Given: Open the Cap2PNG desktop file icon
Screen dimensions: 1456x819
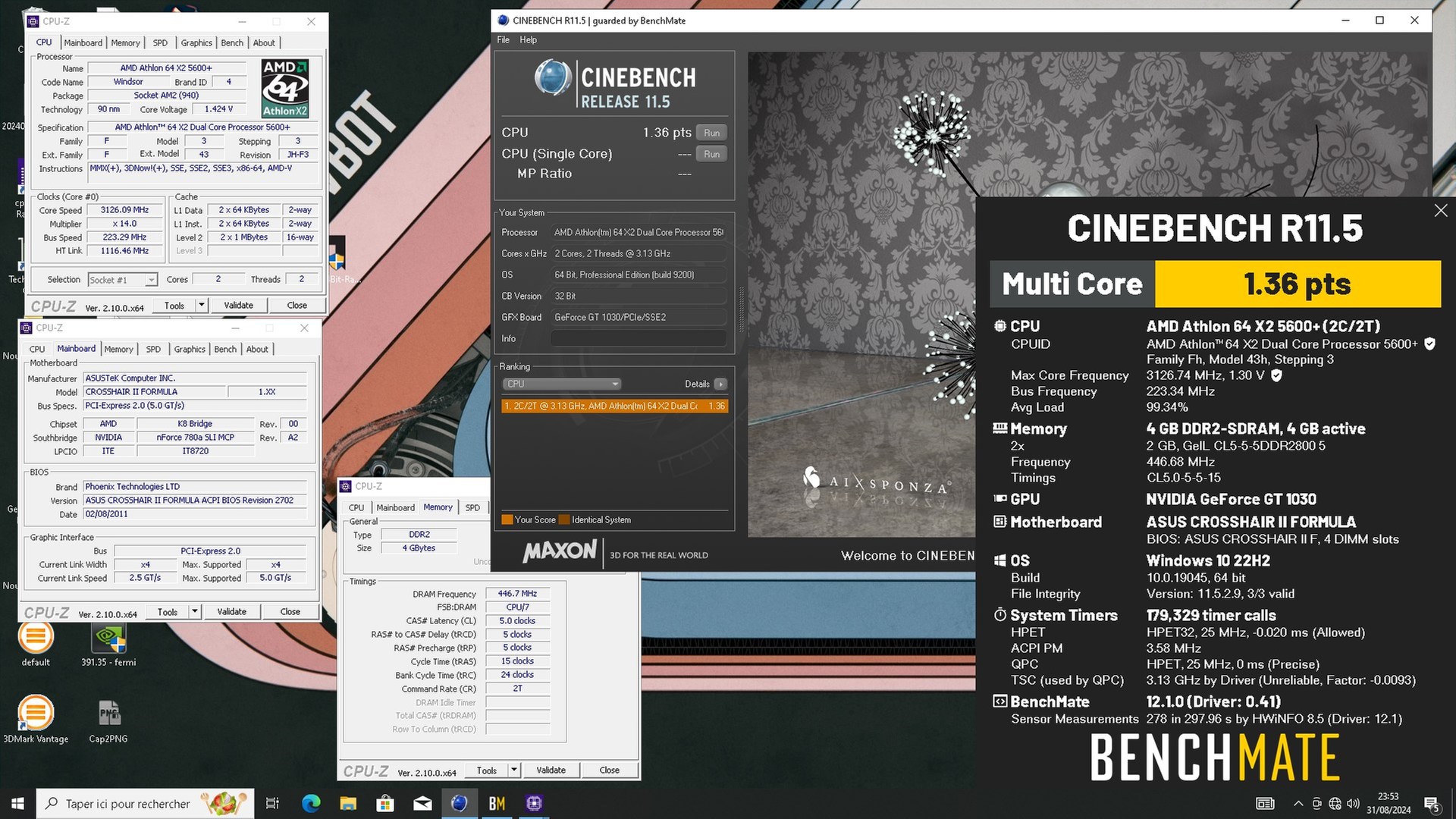Looking at the screenshot, I should click(108, 721).
